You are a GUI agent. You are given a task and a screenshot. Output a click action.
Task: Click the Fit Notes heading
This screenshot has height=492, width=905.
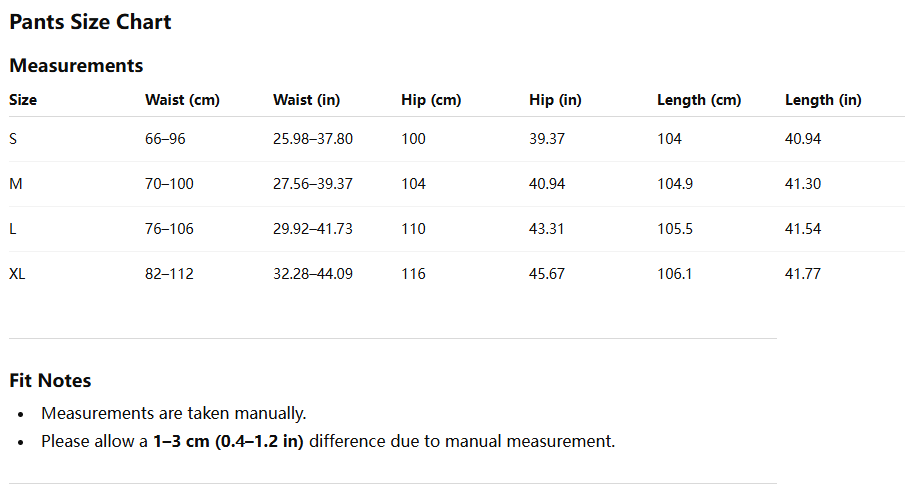click(x=50, y=381)
